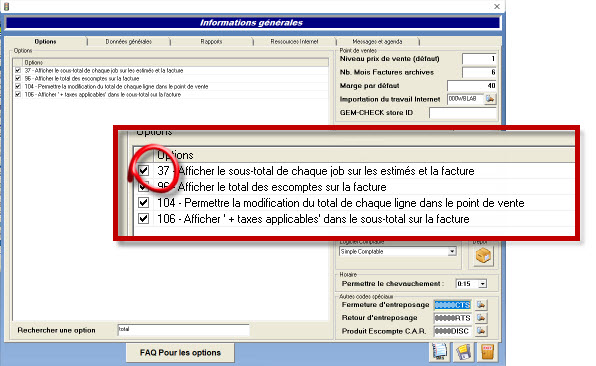Image resolution: width=596 pixels, height=366 pixels.
Task: Select row "106 - Afficher ' + taxes applicables'"
Action: tap(171, 94)
